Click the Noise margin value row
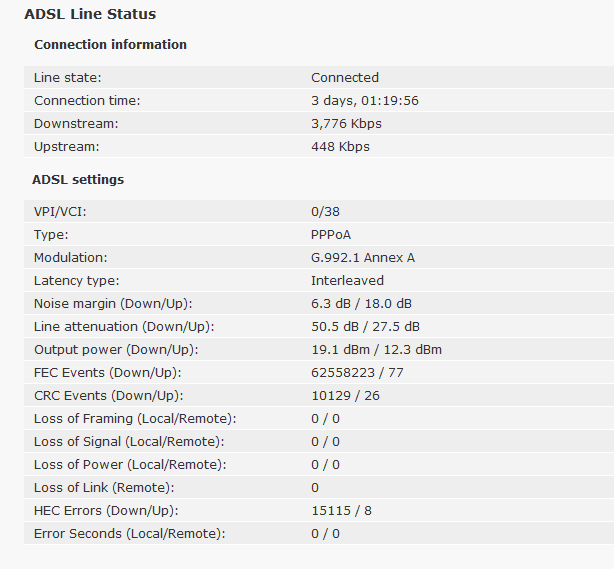This screenshot has width=614, height=569. [319, 303]
